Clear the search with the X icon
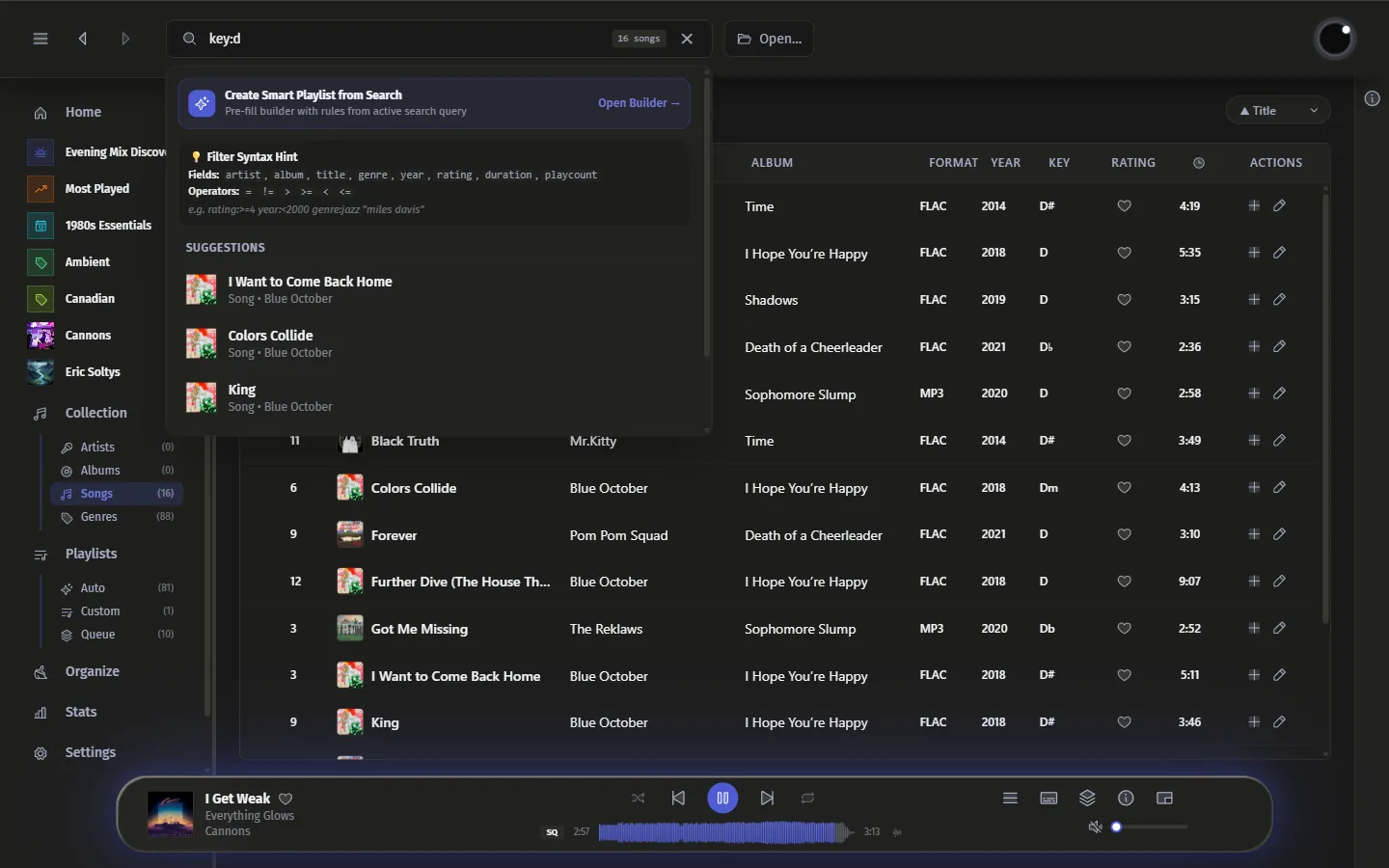This screenshot has width=1389, height=868. [687, 39]
